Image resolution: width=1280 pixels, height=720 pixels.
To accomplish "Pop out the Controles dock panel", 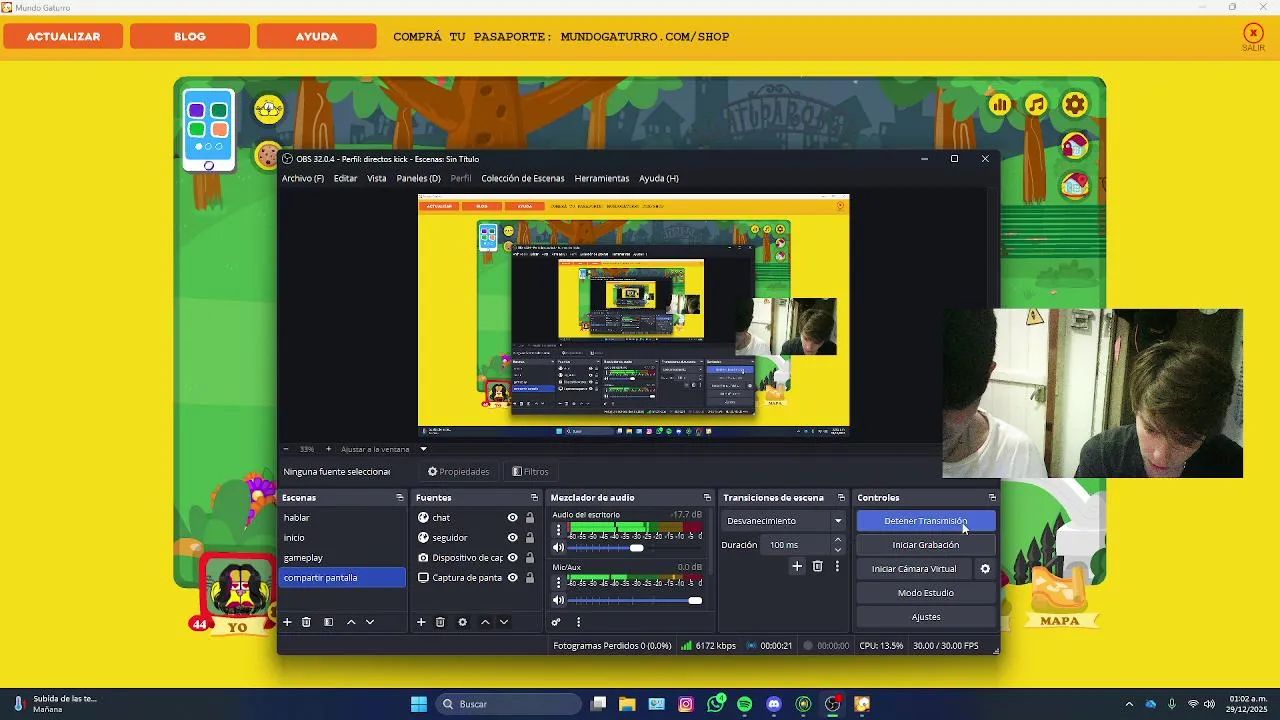I will (992, 498).
